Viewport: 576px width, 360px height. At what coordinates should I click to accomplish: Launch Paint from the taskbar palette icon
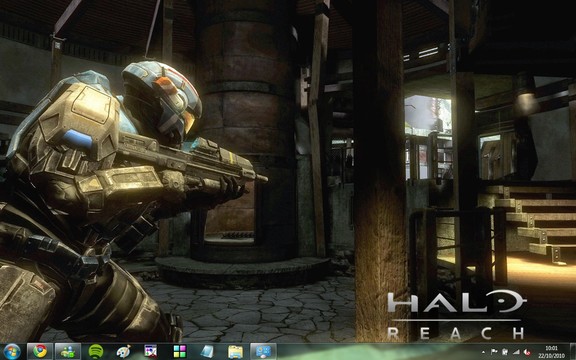click(123, 352)
